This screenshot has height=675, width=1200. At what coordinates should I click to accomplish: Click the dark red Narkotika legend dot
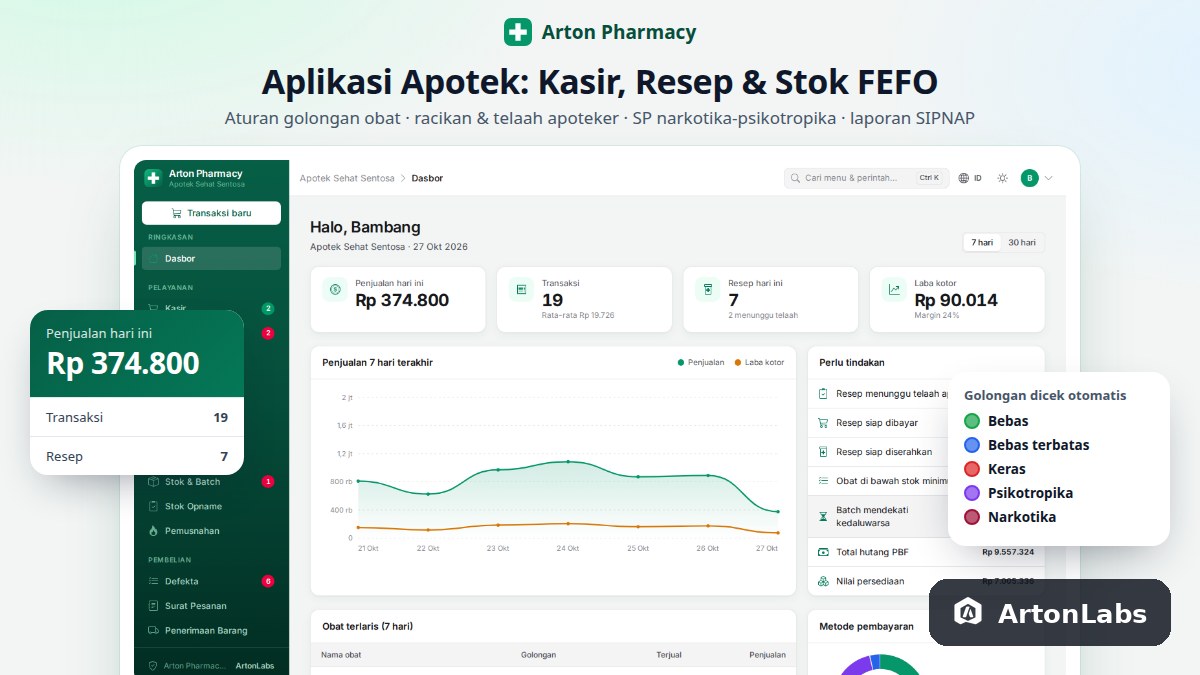pyautogui.click(x=972, y=517)
